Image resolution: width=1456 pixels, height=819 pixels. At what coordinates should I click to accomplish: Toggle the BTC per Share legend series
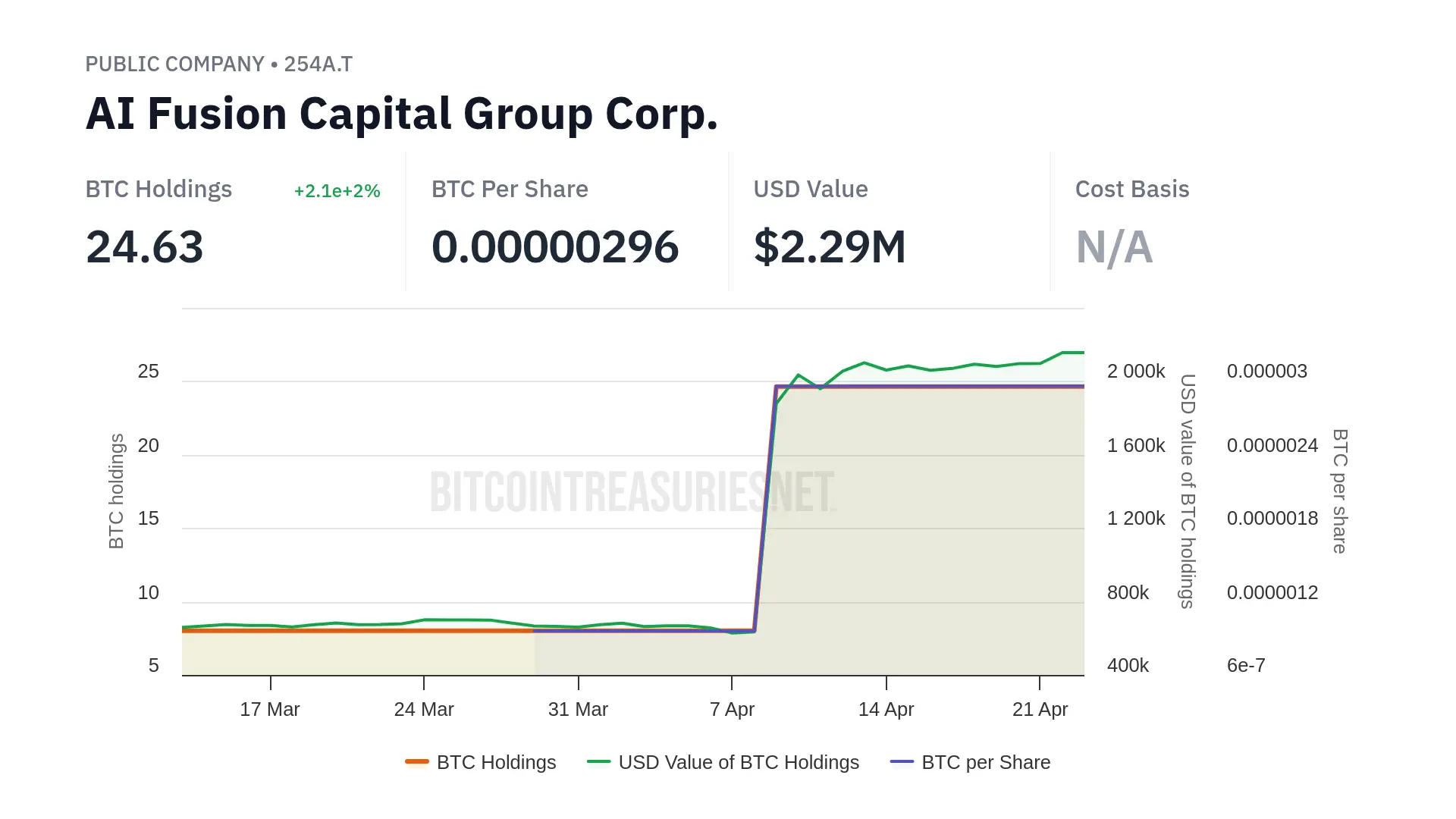[985, 762]
